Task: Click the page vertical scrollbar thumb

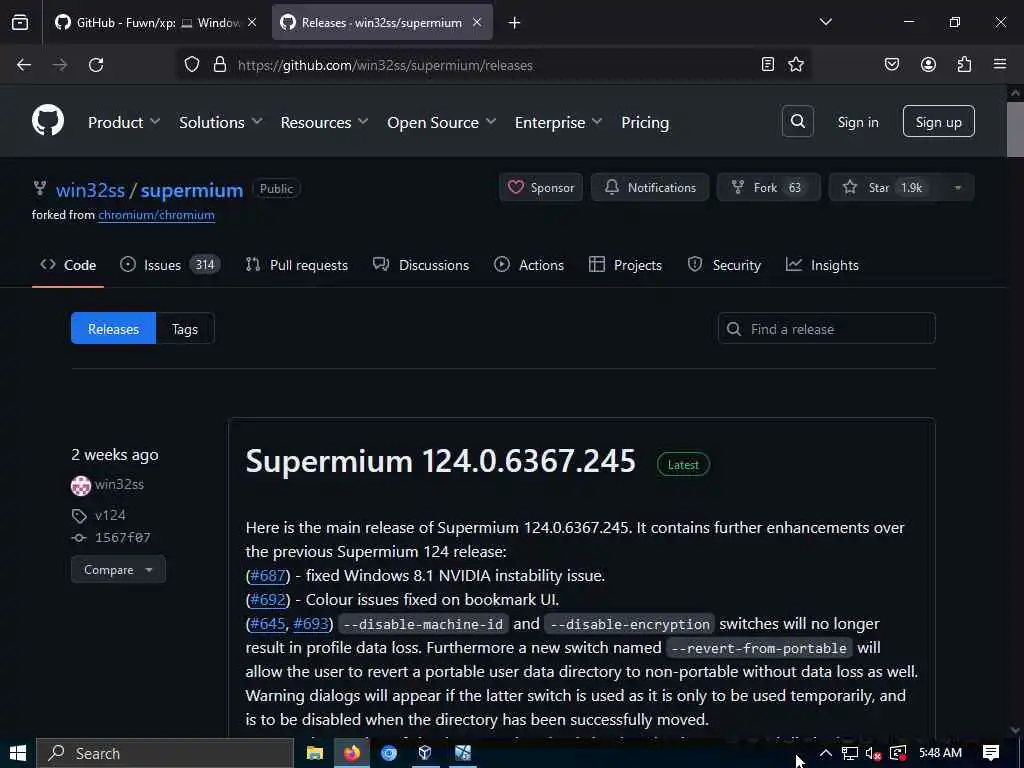Action: (1015, 129)
